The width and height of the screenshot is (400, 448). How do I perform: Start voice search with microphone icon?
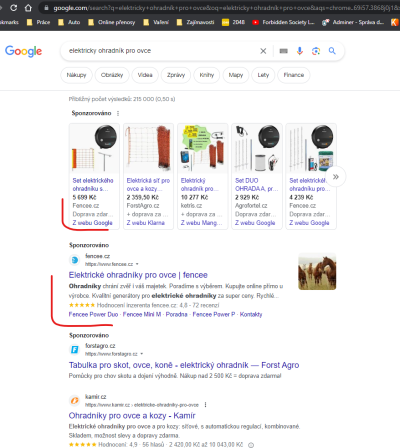point(300,51)
